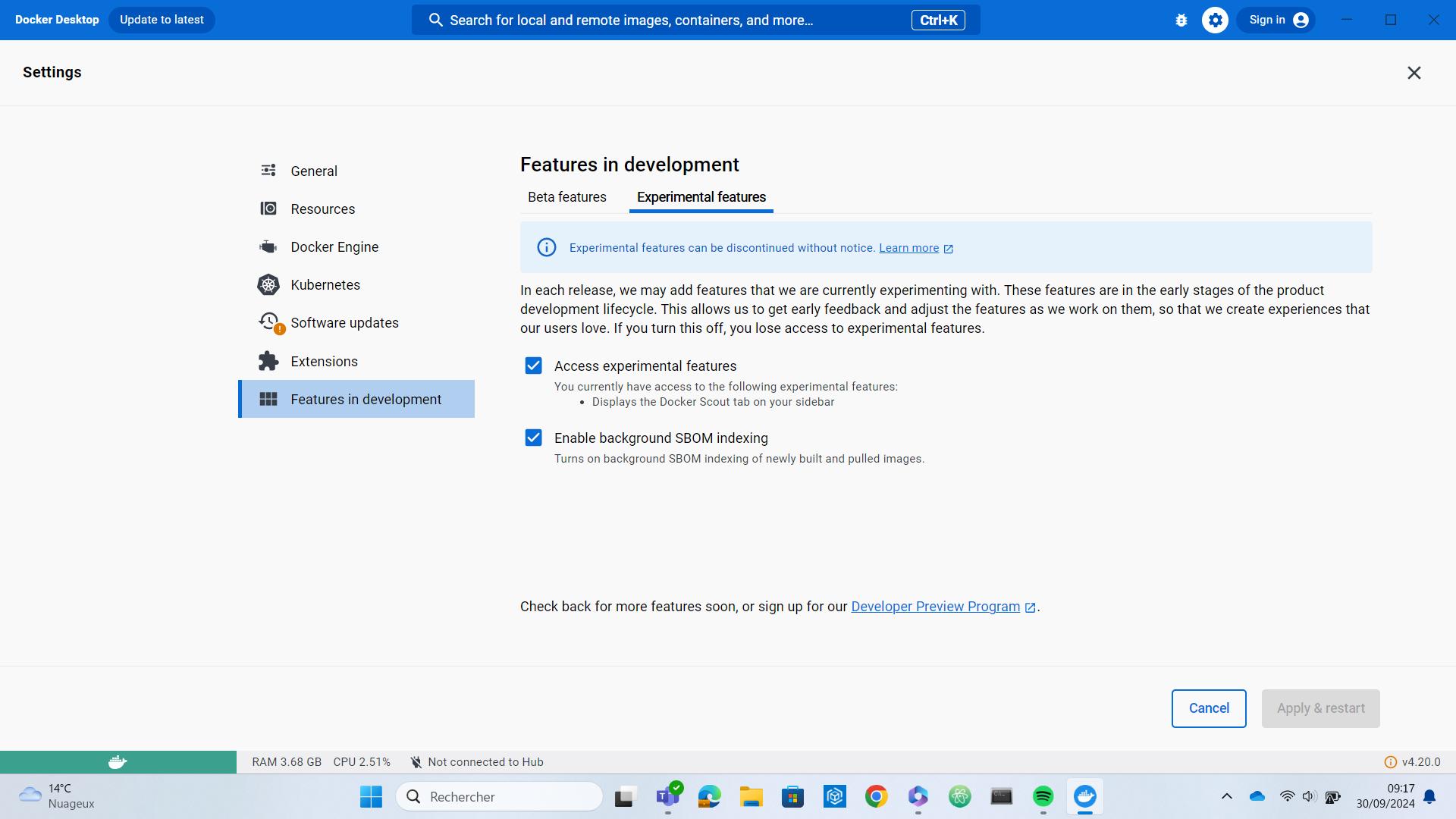The height and width of the screenshot is (819, 1456).
Task: Open Microsoft Store from the taskbar
Action: pyautogui.click(x=792, y=796)
